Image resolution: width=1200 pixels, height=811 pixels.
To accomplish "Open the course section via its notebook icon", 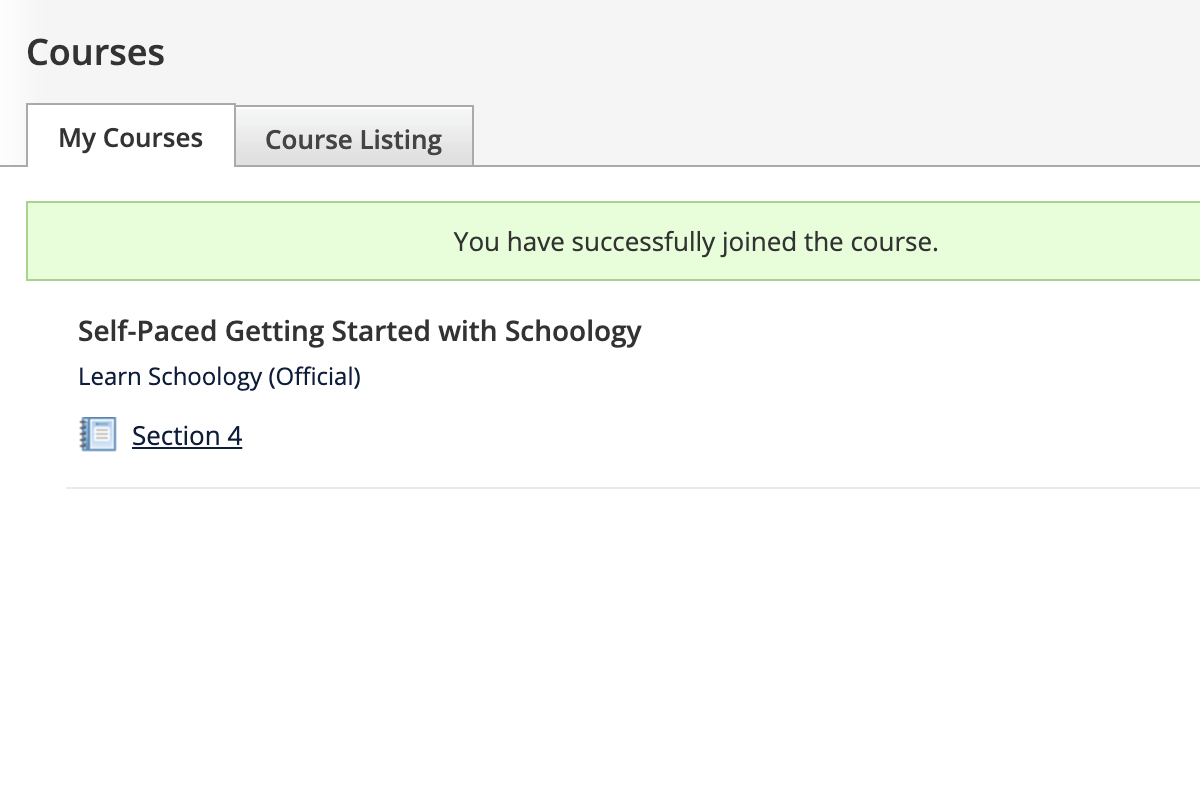I will tap(98, 435).
